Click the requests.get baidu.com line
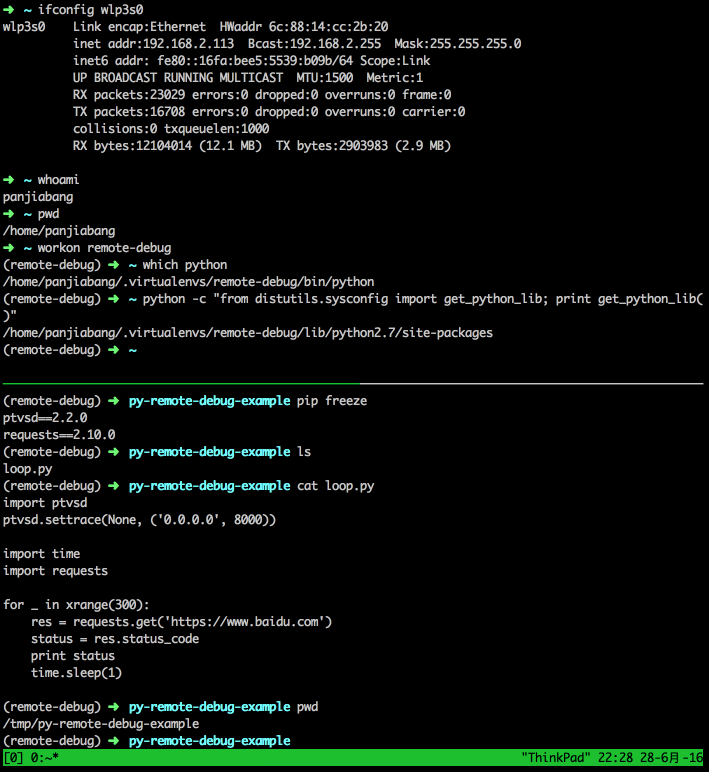Image resolution: width=709 pixels, height=772 pixels. point(181,622)
